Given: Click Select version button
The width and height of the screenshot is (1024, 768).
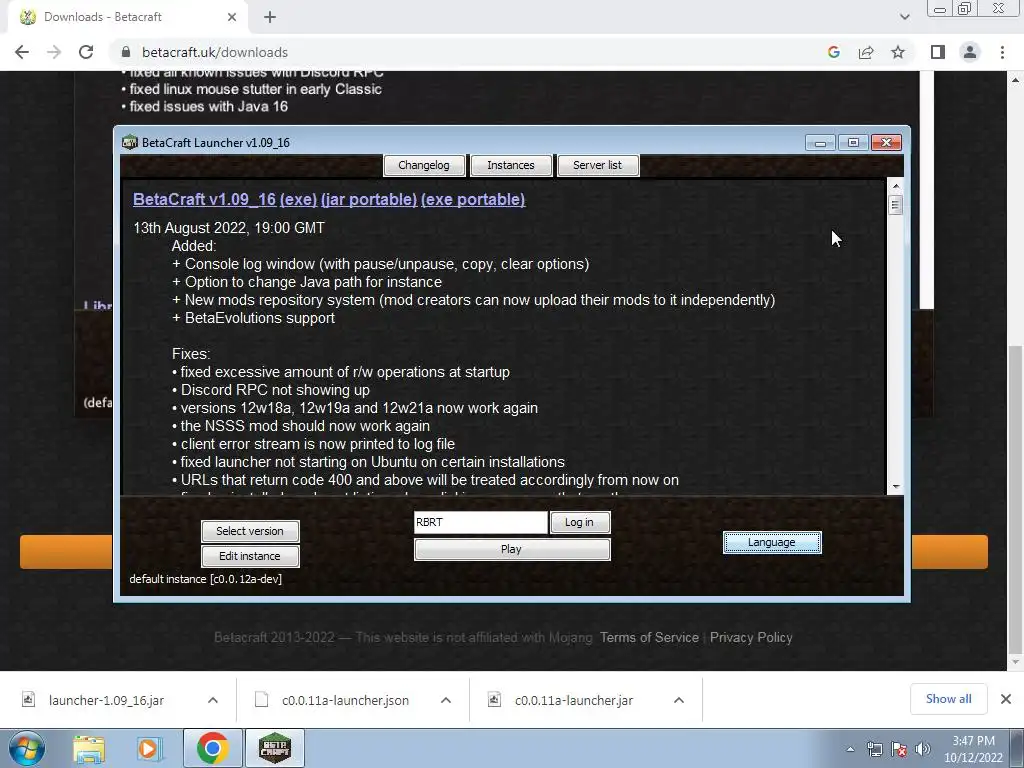Looking at the screenshot, I should click(250, 531).
